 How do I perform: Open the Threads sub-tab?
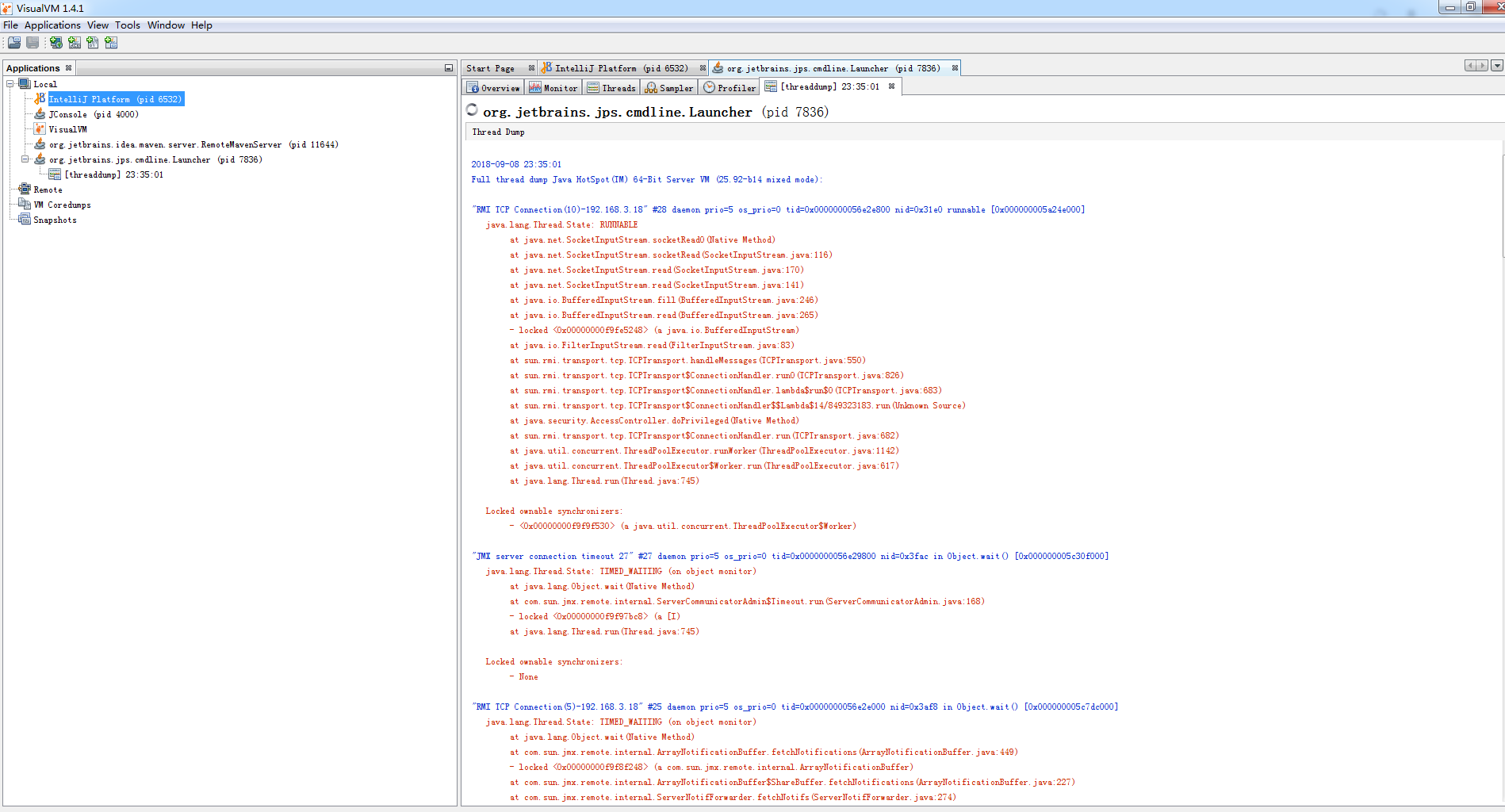click(x=611, y=88)
